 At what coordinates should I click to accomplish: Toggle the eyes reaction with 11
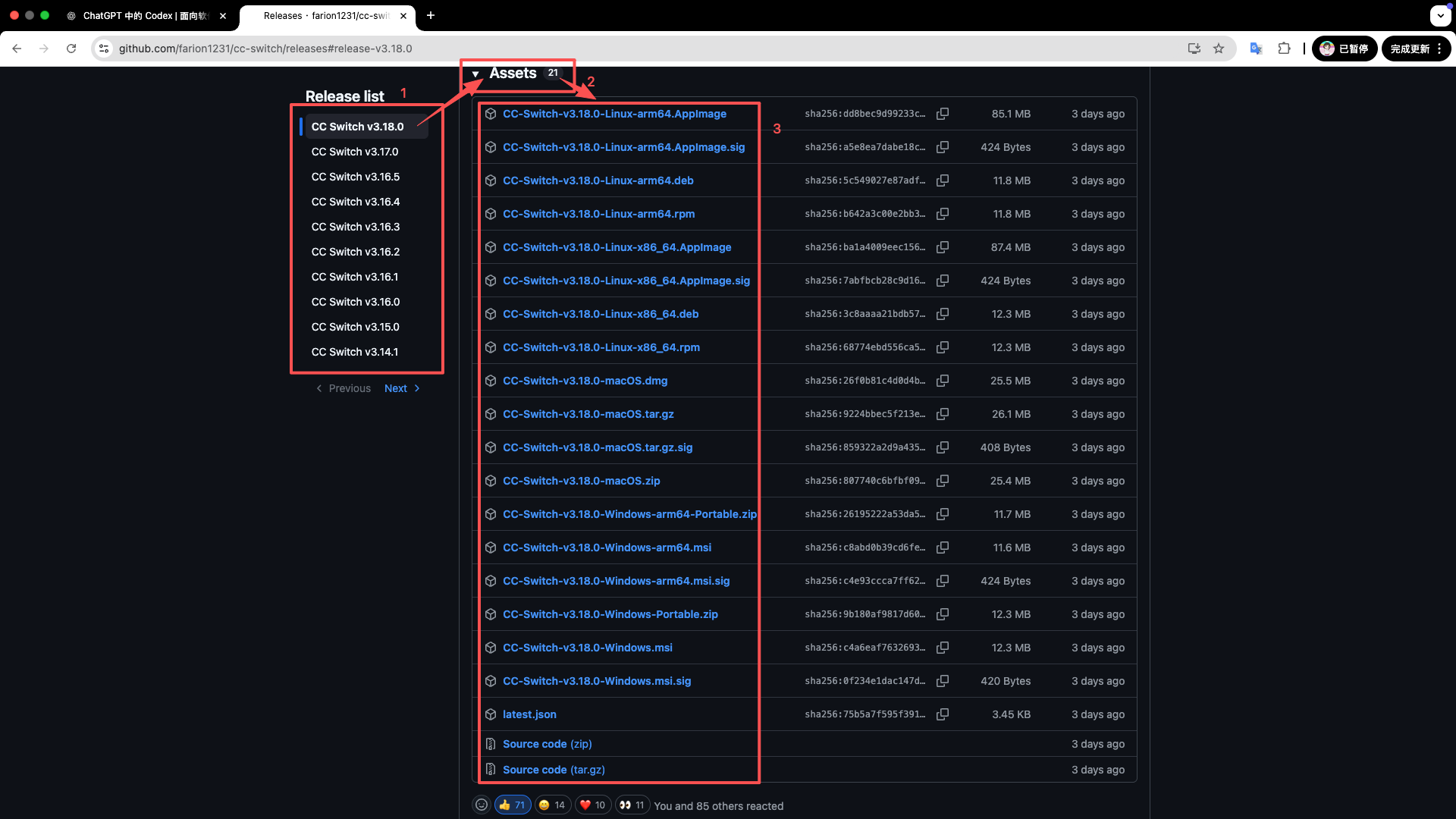[632, 805]
